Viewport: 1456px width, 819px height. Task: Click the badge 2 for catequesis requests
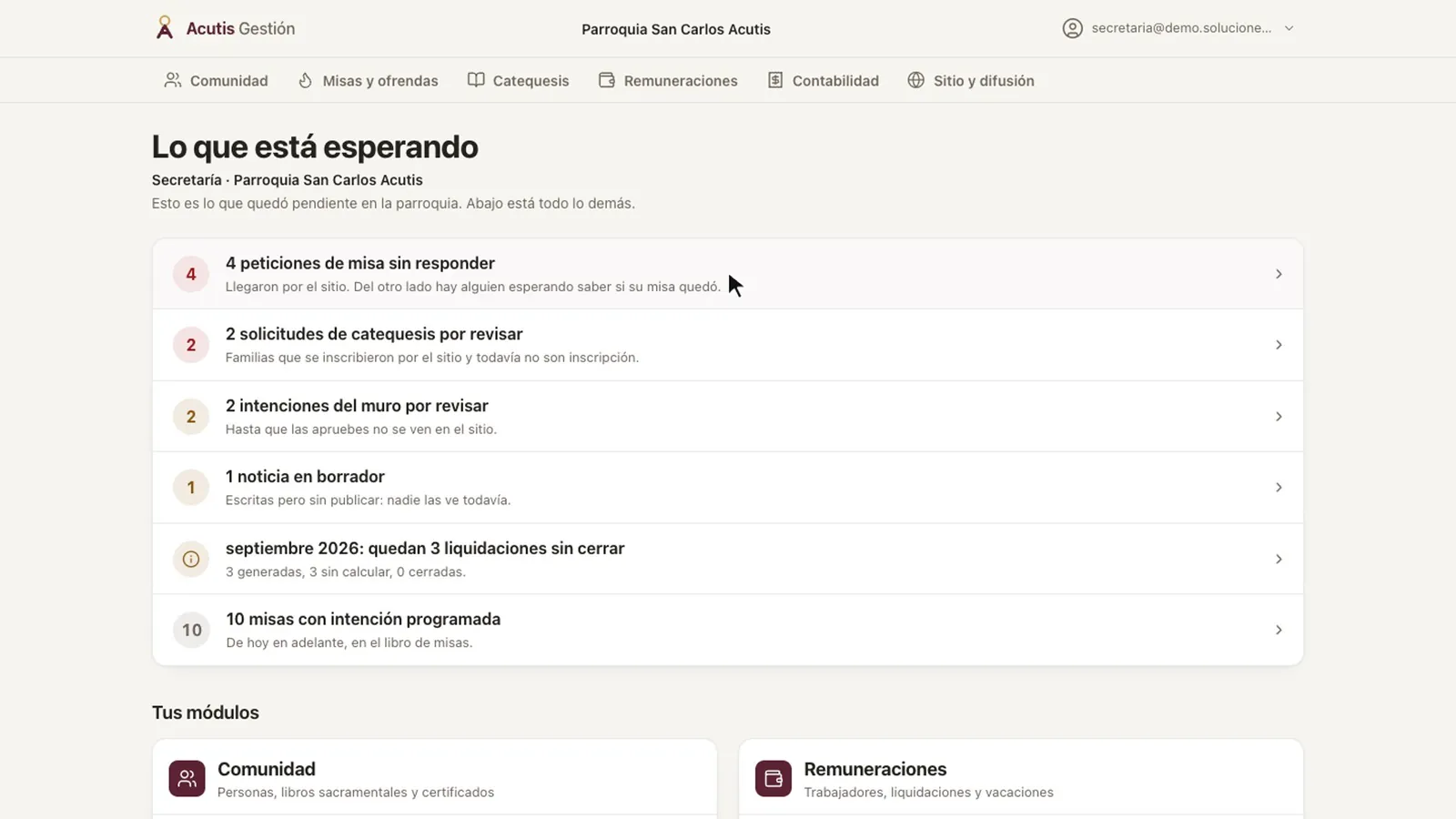(x=191, y=345)
